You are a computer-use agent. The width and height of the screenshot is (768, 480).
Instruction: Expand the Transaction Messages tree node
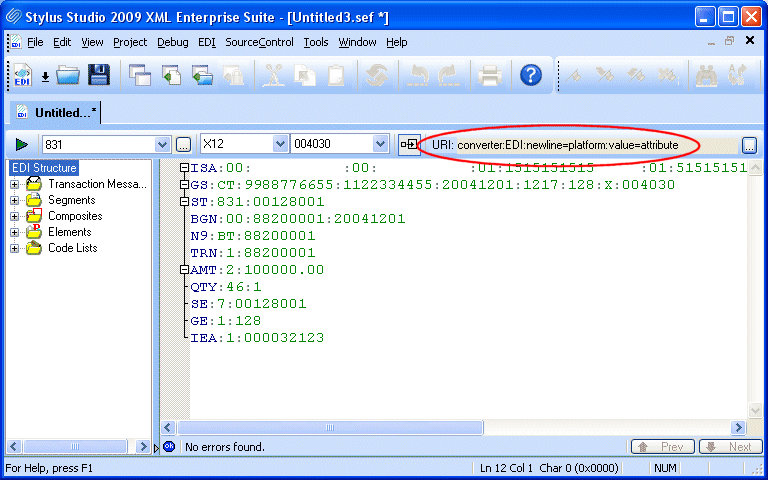(x=14, y=185)
